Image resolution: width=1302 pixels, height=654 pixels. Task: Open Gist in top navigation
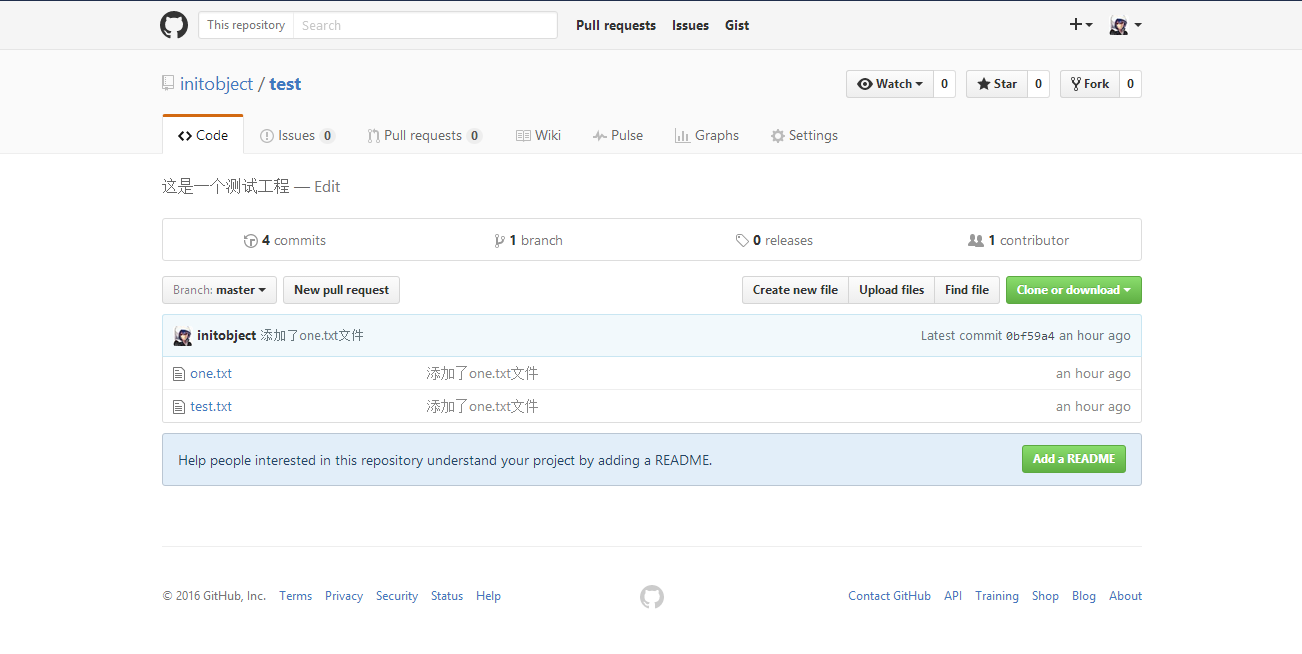(x=737, y=25)
